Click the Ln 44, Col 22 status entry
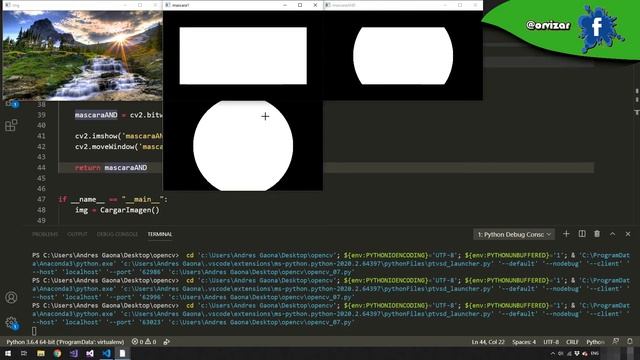The height and width of the screenshot is (360, 640). (488, 342)
